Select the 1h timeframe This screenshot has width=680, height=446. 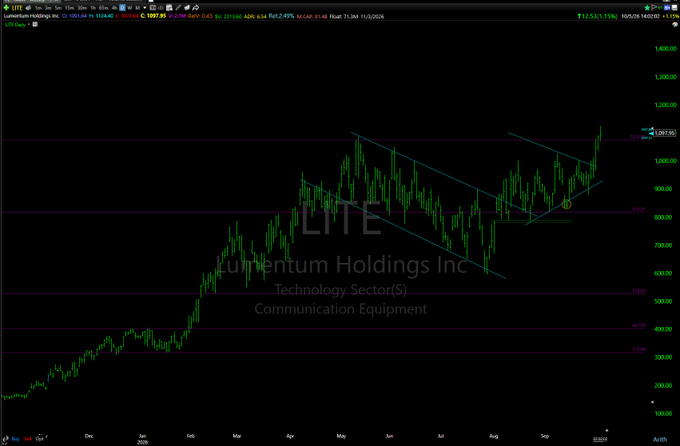click(x=93, y=8)
